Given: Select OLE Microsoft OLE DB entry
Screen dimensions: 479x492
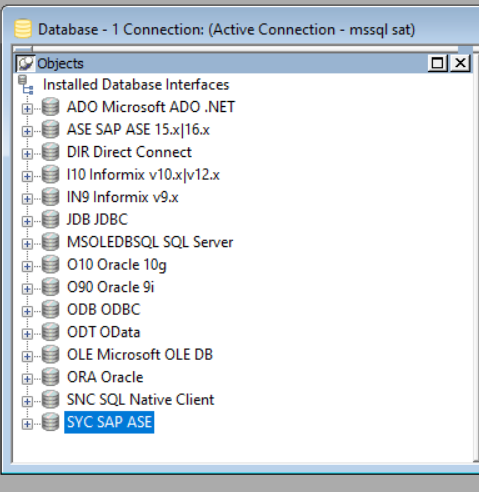Looking at the screenshot, I should pos(140,354).
